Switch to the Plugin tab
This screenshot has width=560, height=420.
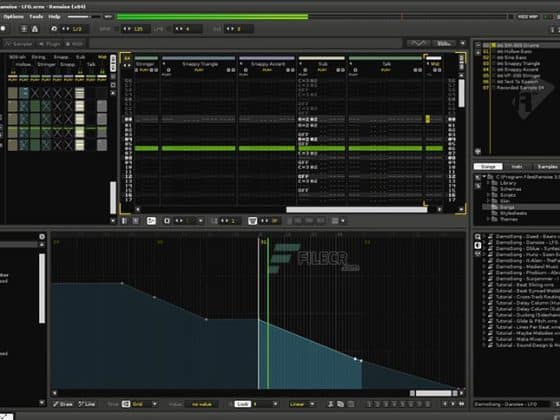click(x=50, y=44)
